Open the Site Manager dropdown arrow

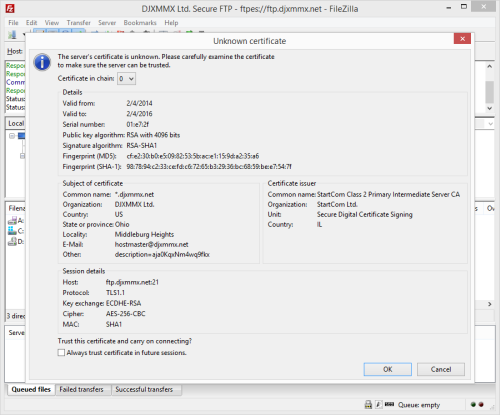click(23, 34)
